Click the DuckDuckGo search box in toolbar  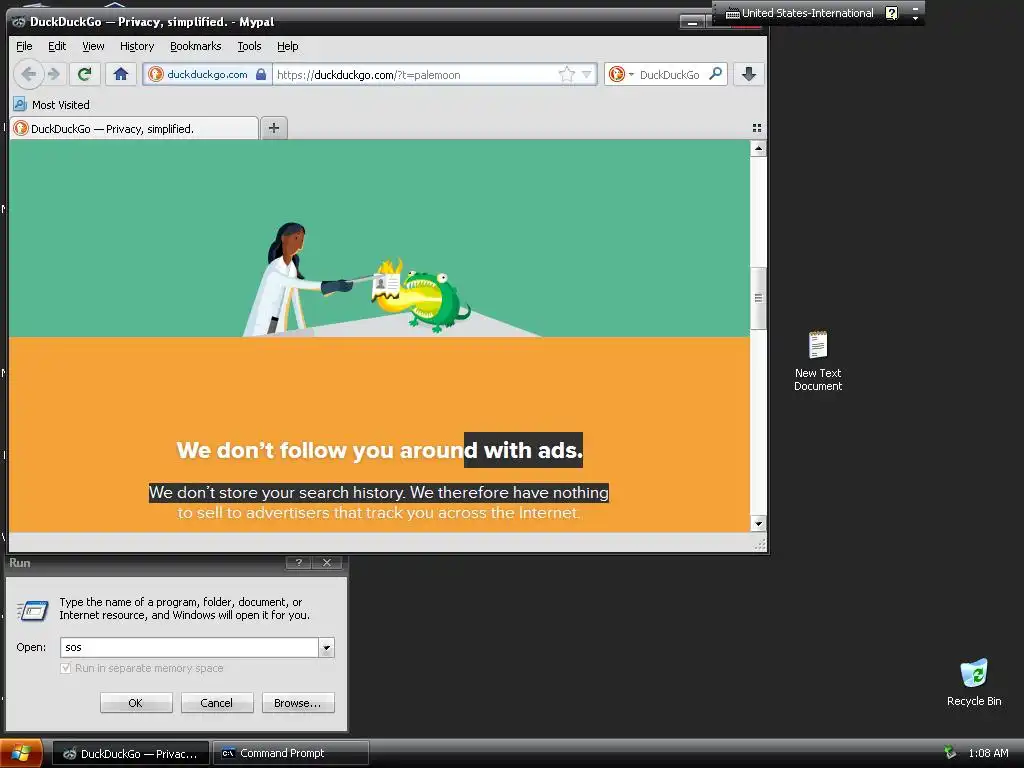(x=671, y=74)
